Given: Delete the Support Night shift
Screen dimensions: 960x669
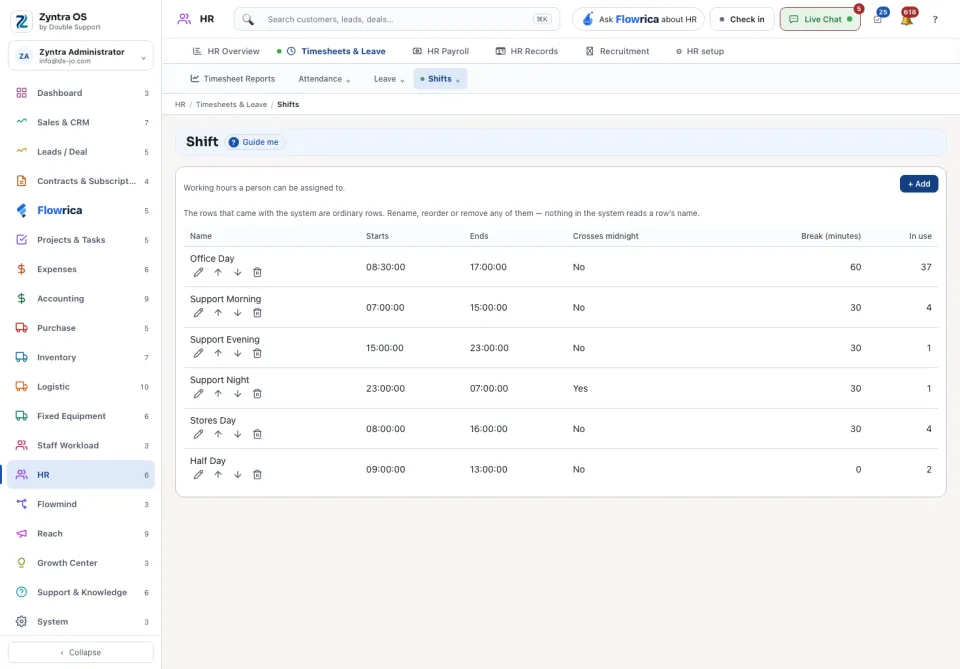Looking at the screenshot, I should pyautogui.click(x=257, y=394).
